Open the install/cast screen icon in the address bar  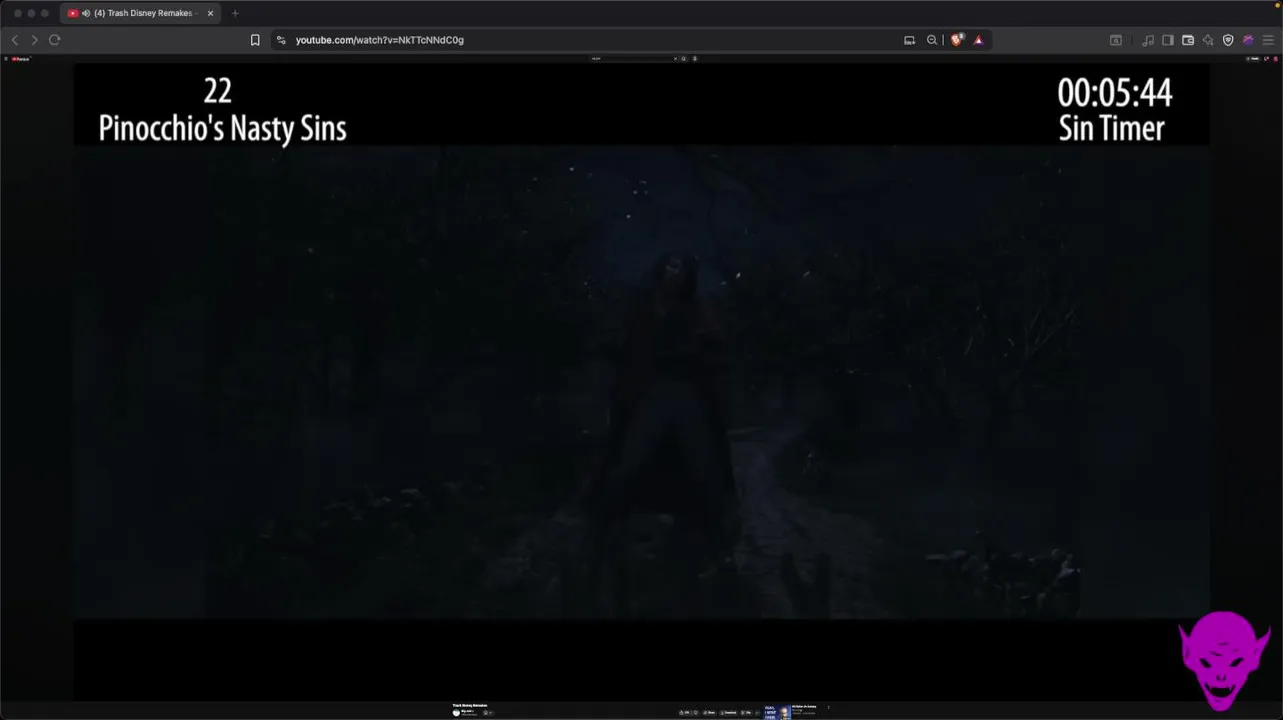(909, 40)
